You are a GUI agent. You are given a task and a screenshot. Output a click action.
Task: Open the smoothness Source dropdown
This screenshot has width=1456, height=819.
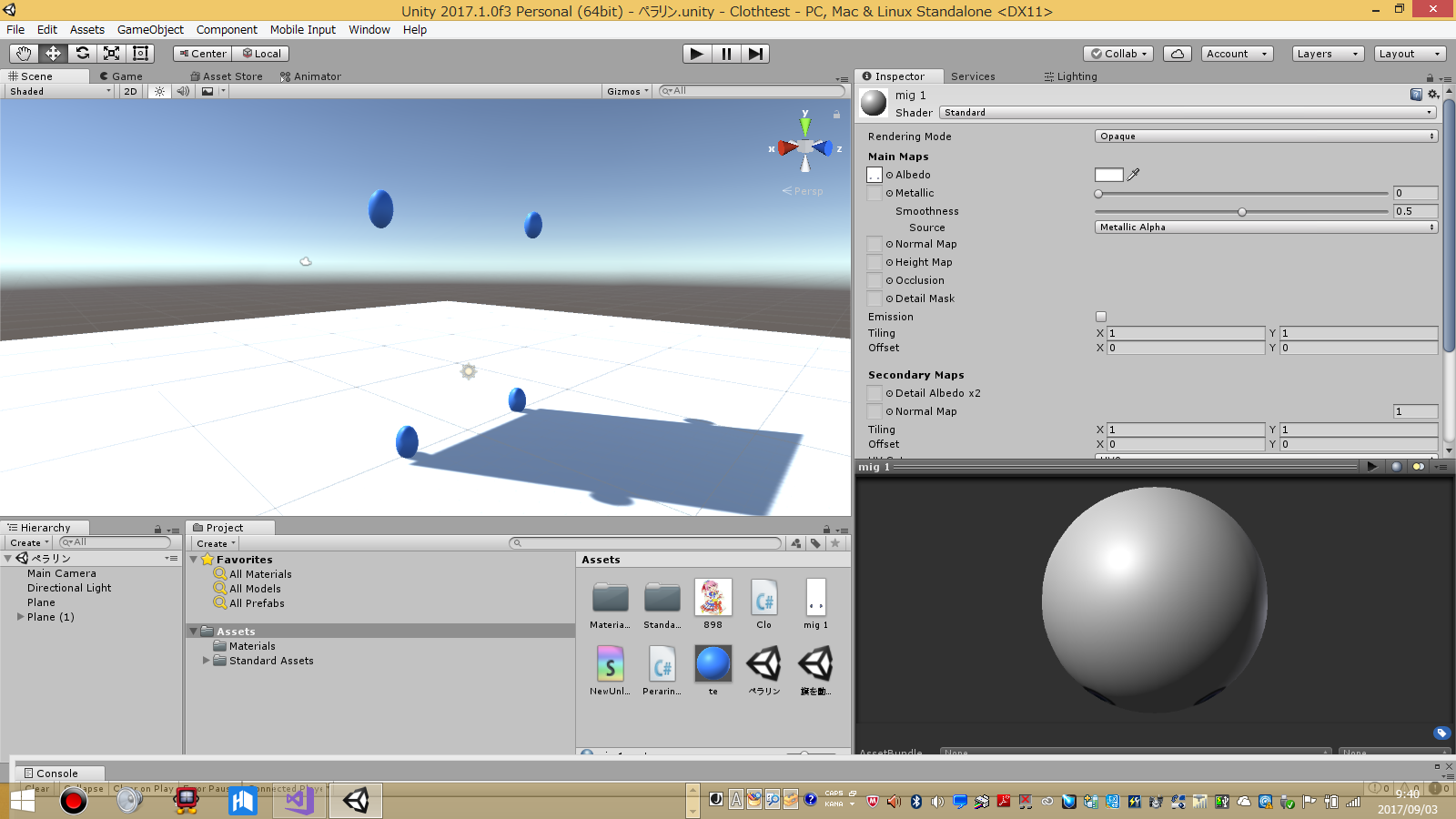[x=1266, y=227]
